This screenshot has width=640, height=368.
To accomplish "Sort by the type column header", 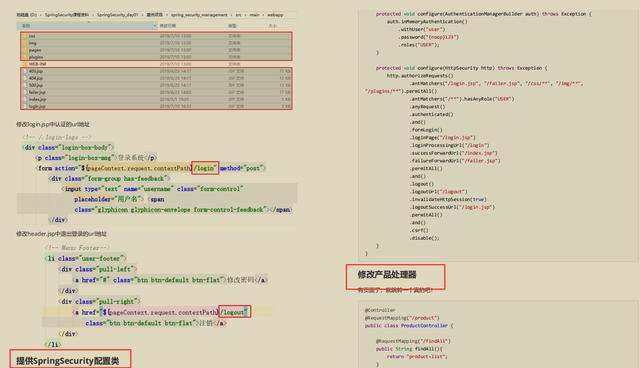I will (x=232, y=26).
